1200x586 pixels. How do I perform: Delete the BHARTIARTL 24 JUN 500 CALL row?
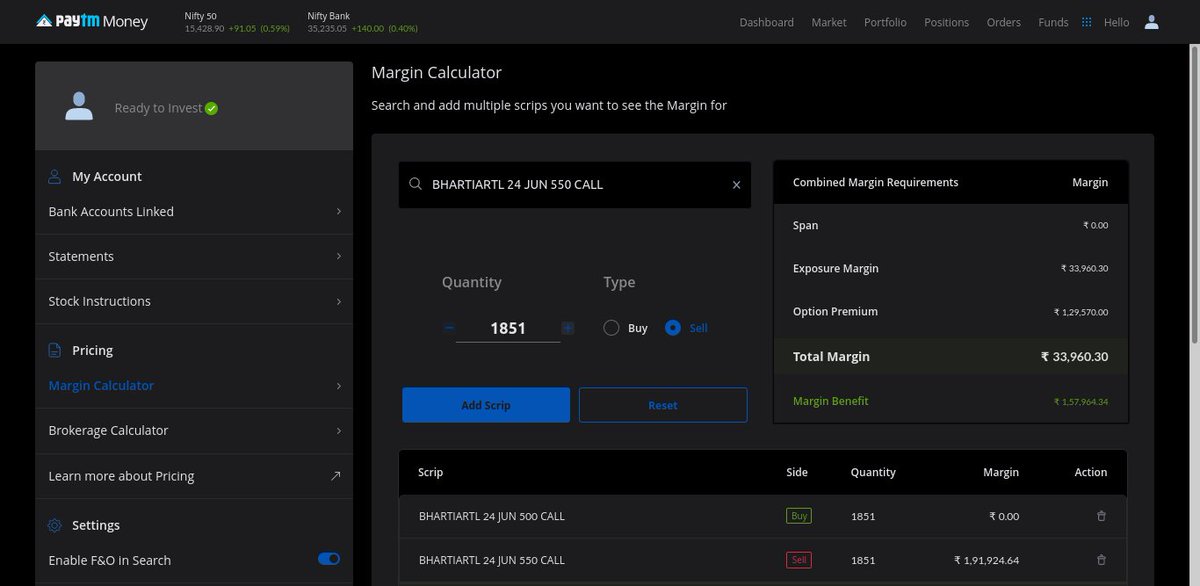1101,516
